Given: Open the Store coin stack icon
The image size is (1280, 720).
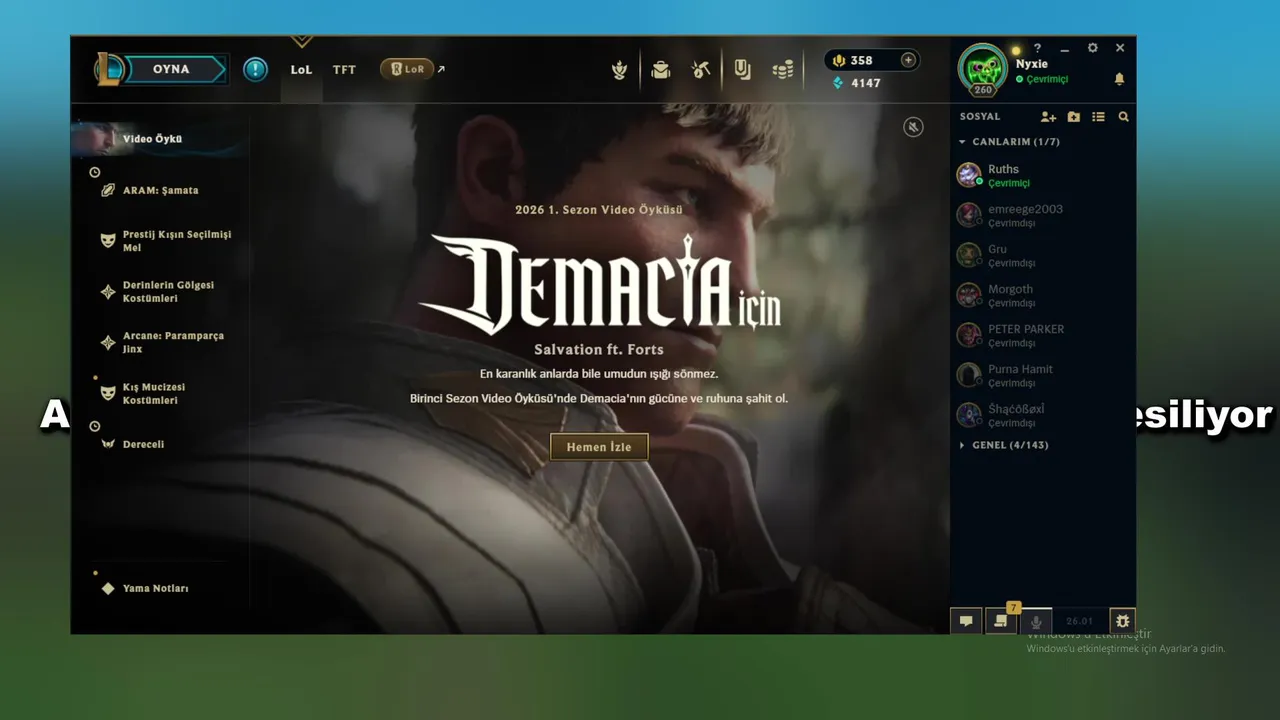Looking at the screenshot, I should 783,69.
